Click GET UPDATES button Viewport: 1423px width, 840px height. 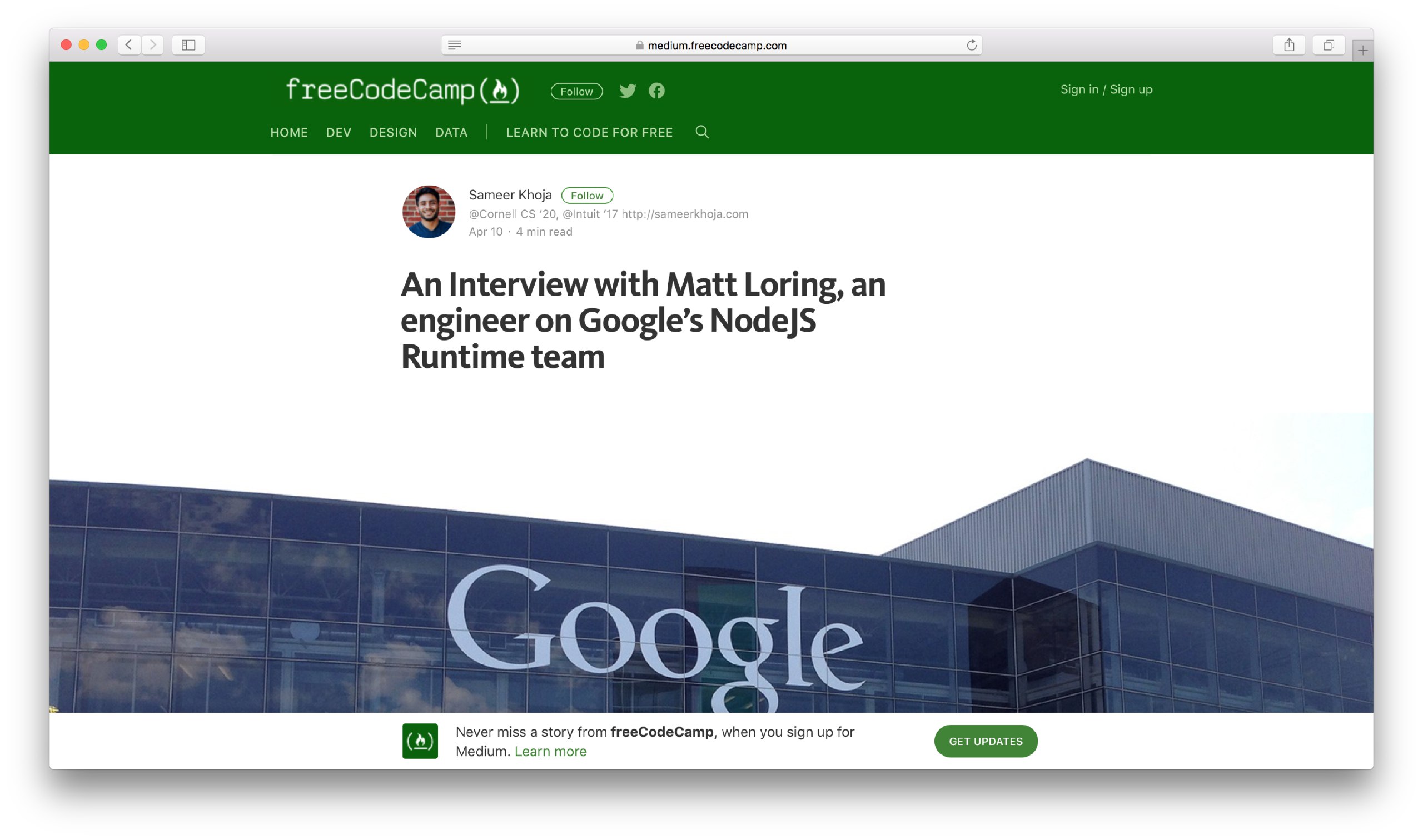[x=986, y=741]
